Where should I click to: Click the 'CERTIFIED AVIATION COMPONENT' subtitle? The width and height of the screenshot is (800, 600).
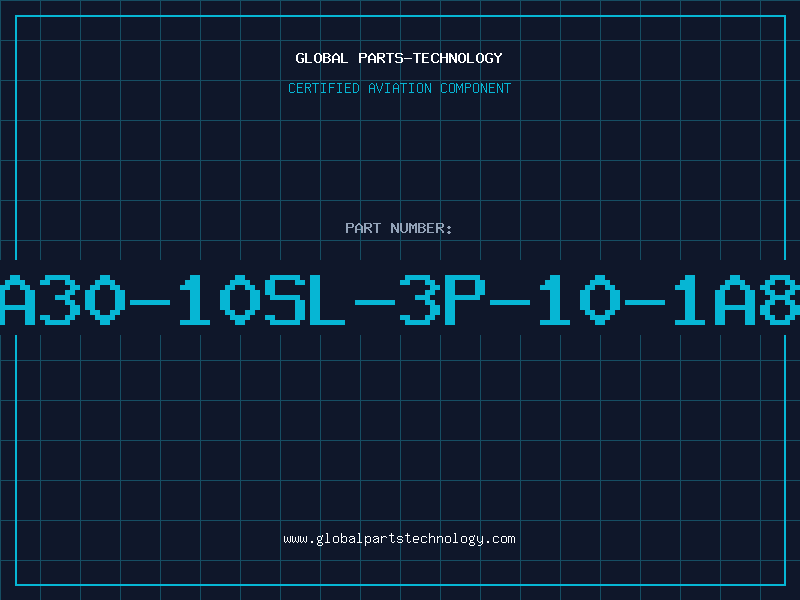coord(399,88)
